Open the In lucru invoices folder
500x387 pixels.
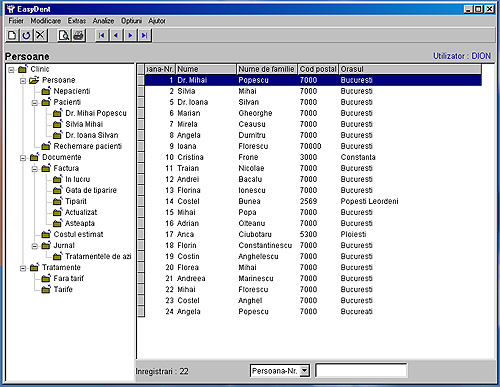coord(78,179)
